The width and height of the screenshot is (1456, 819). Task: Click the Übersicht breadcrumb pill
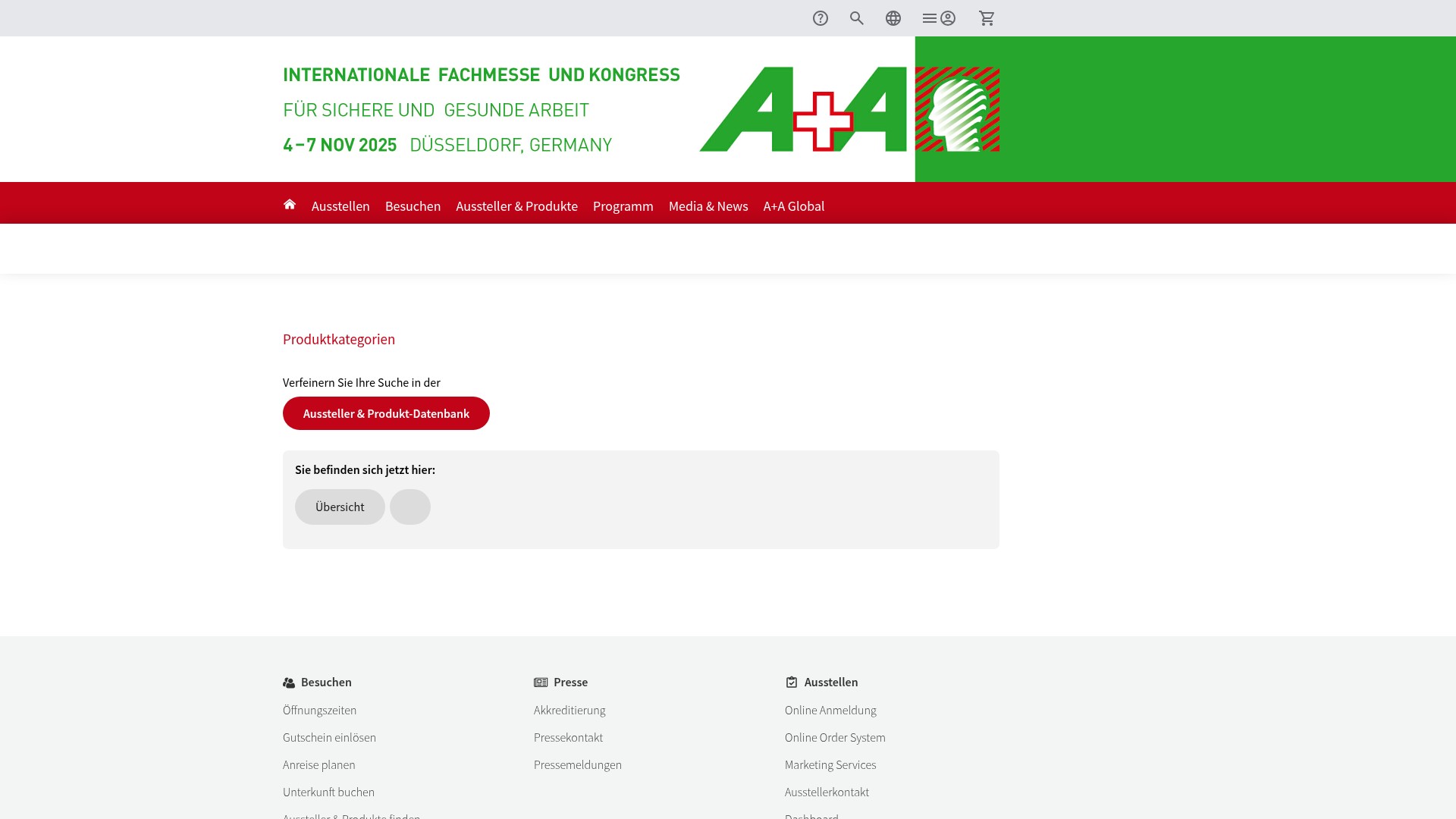pyautogui.click(x=340, y=507)
